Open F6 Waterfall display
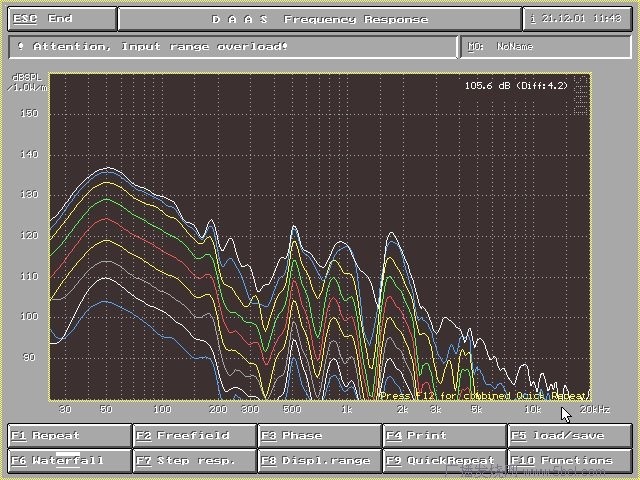 [x=70, y=461]
